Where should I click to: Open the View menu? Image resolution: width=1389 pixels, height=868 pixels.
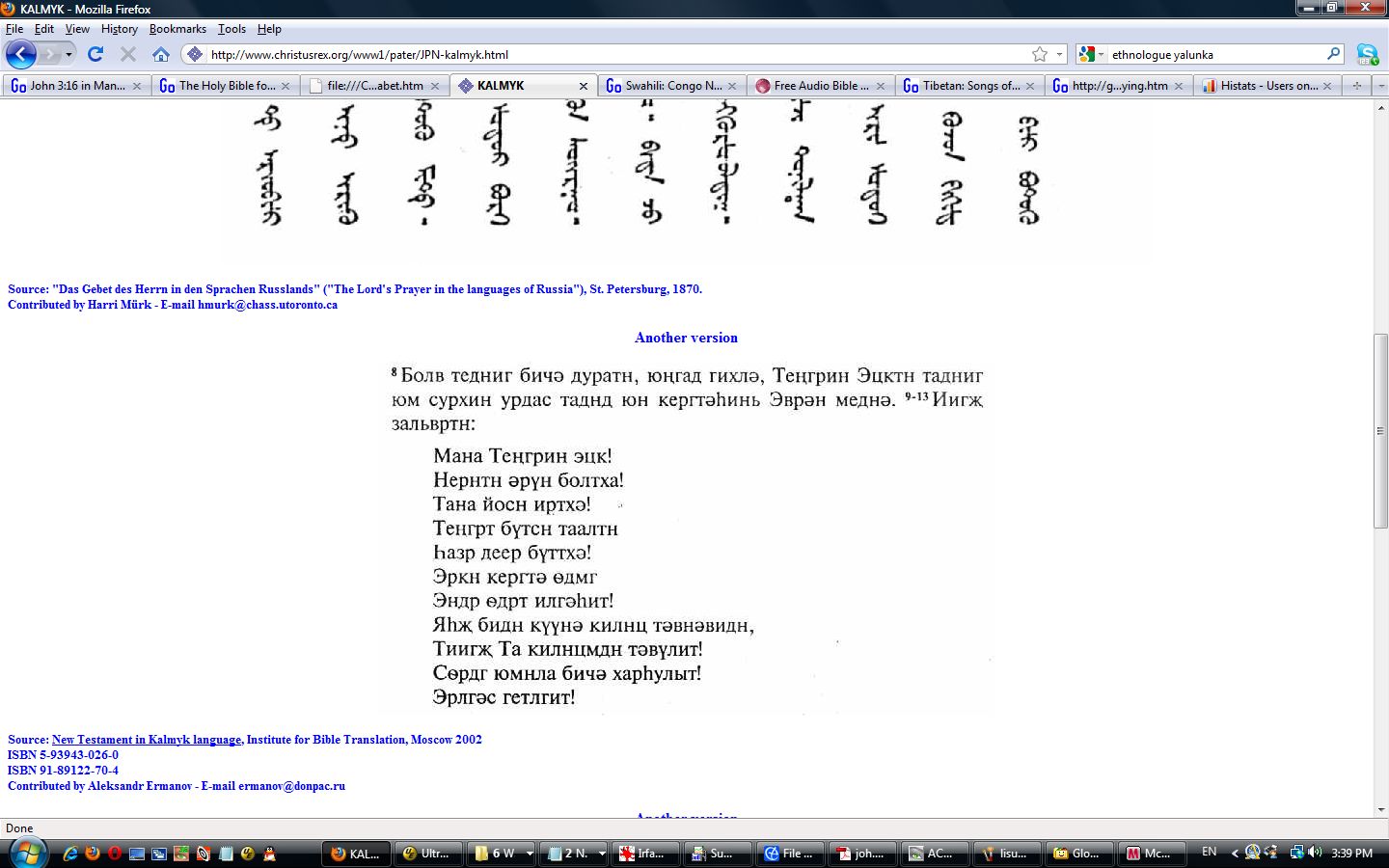pos(77,29)
